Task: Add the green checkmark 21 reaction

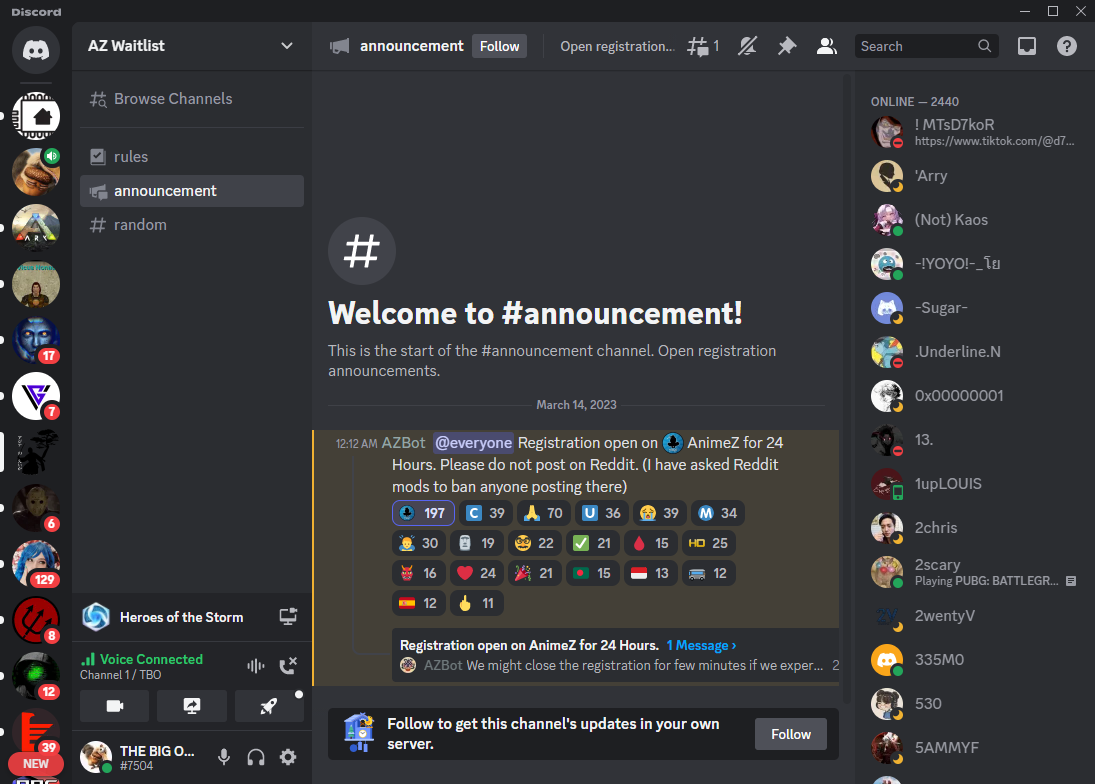Action: [x=592, y=543]
